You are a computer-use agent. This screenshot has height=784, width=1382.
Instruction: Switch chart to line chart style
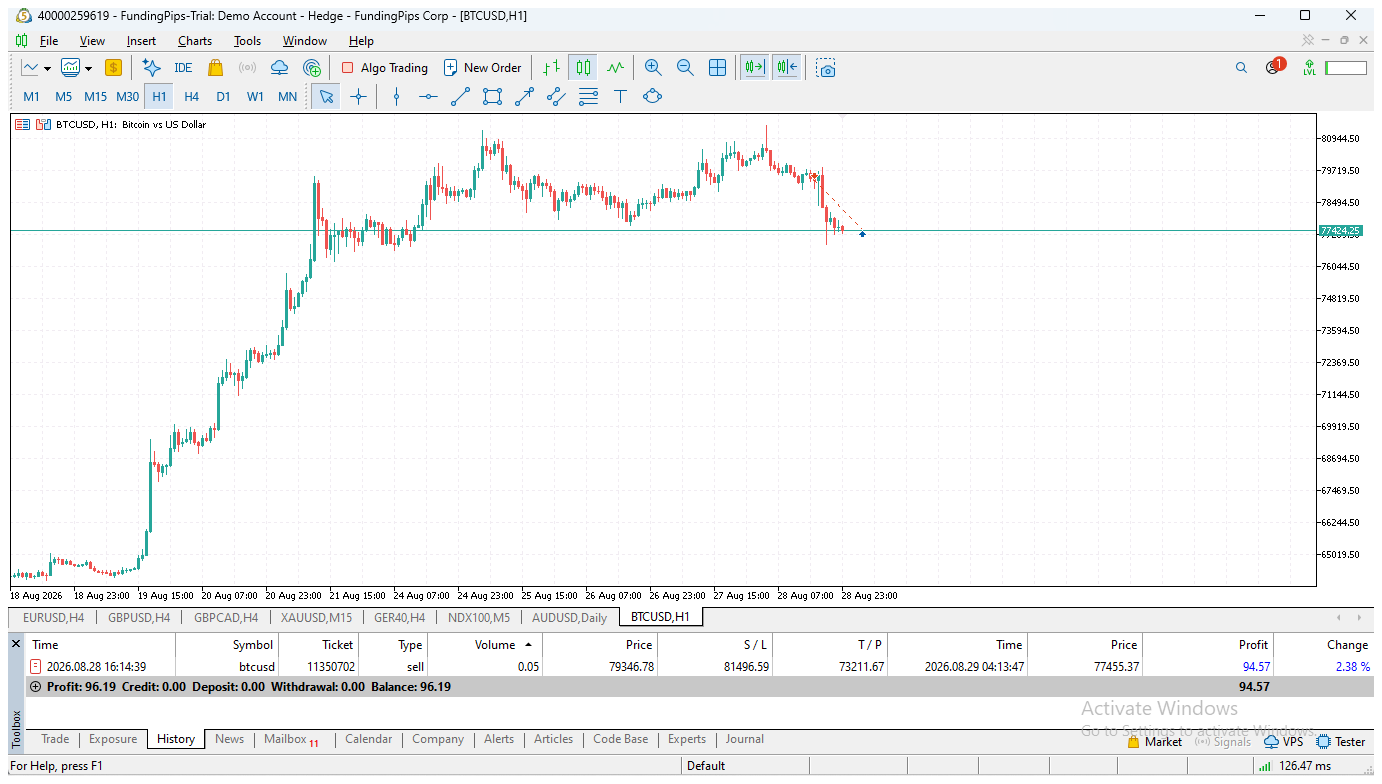tap(615, 68)
